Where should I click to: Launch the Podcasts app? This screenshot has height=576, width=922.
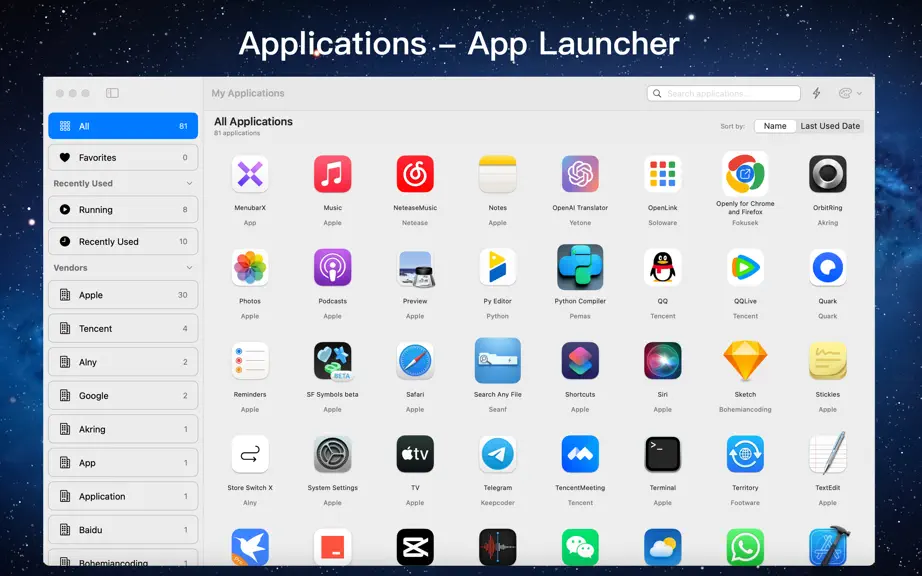332,267
